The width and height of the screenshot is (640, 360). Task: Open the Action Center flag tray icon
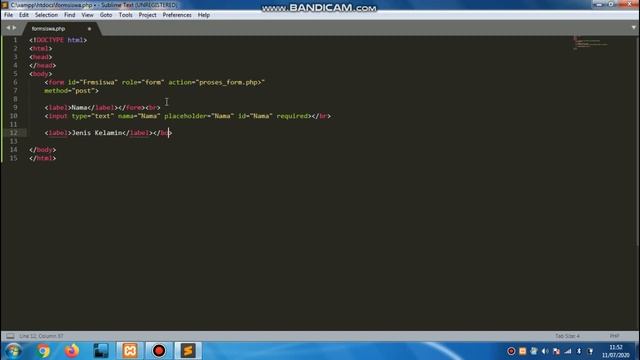(x=556, y=351)
